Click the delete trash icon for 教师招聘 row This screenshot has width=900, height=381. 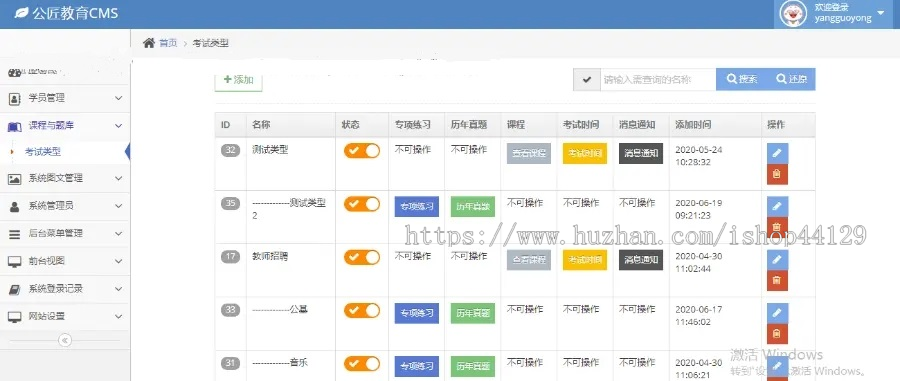(x=777, y=281)
